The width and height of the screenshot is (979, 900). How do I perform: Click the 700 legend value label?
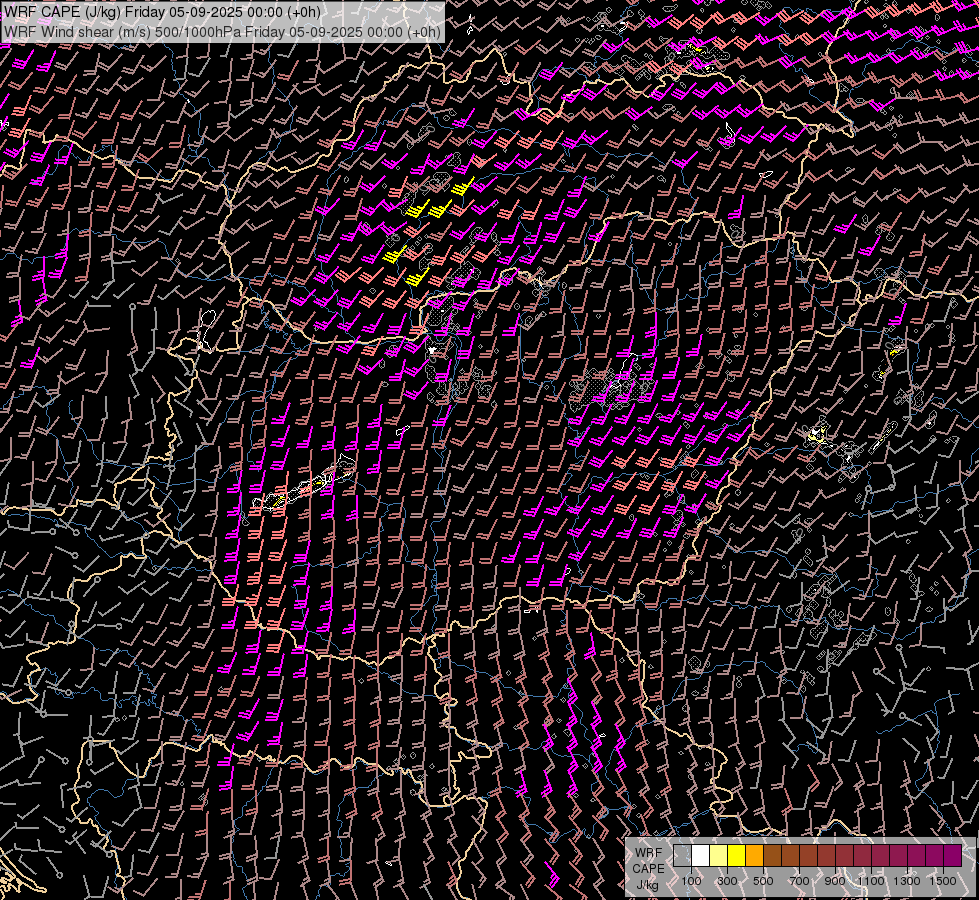pos(799,881)
